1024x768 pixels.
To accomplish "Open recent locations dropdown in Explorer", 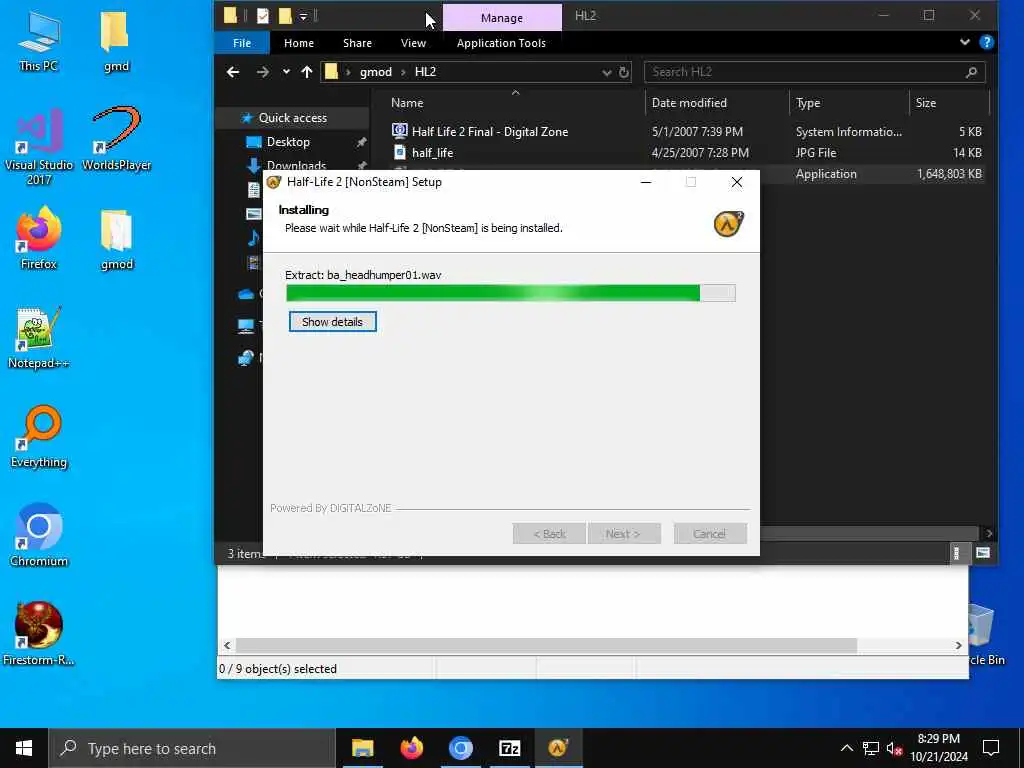I will coord(286,72).
